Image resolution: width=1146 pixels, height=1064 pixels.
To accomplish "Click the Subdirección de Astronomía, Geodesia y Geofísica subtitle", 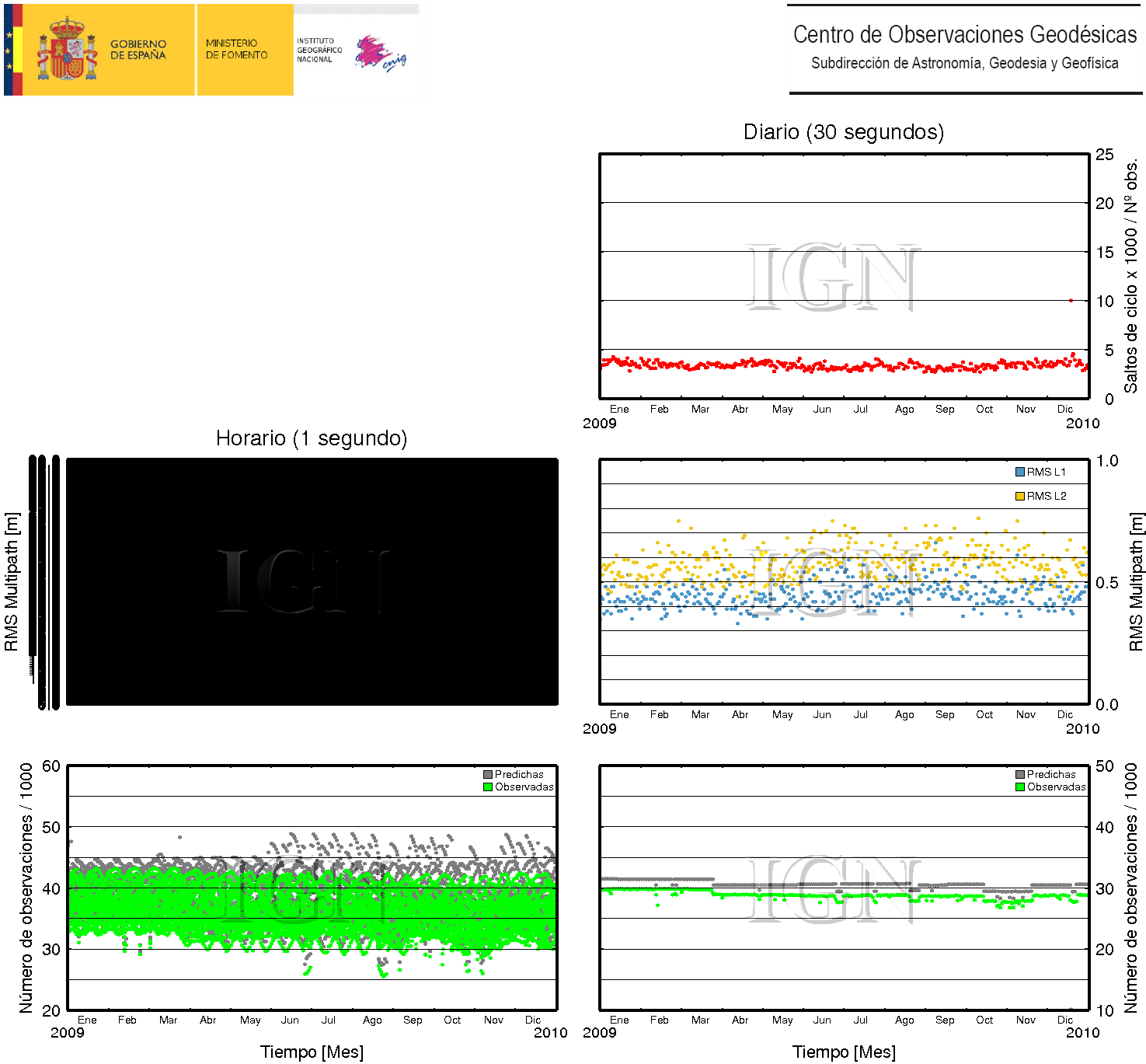I will 964,64.
